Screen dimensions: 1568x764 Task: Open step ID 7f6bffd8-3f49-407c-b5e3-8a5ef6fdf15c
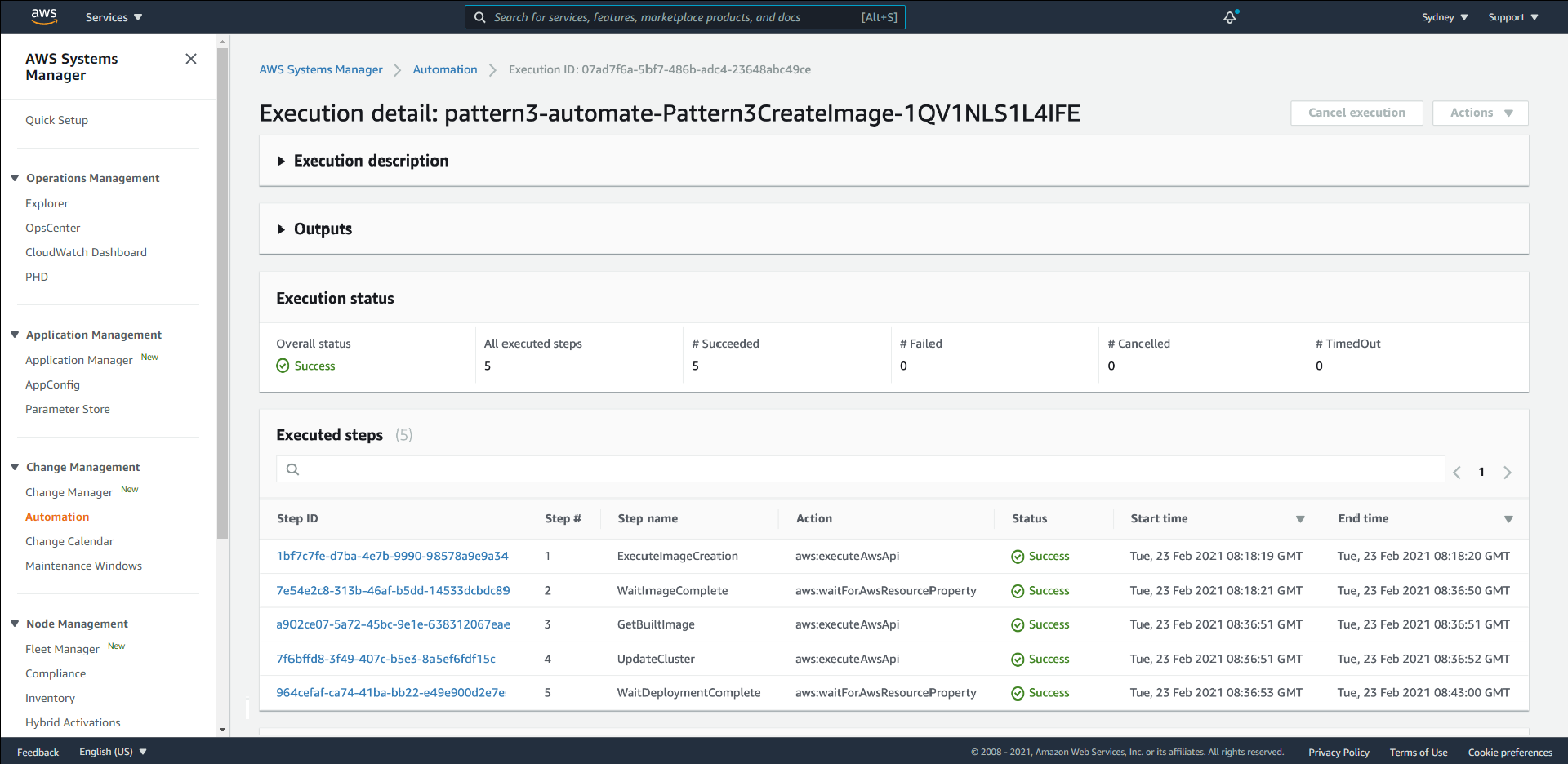tap(385, 659)
